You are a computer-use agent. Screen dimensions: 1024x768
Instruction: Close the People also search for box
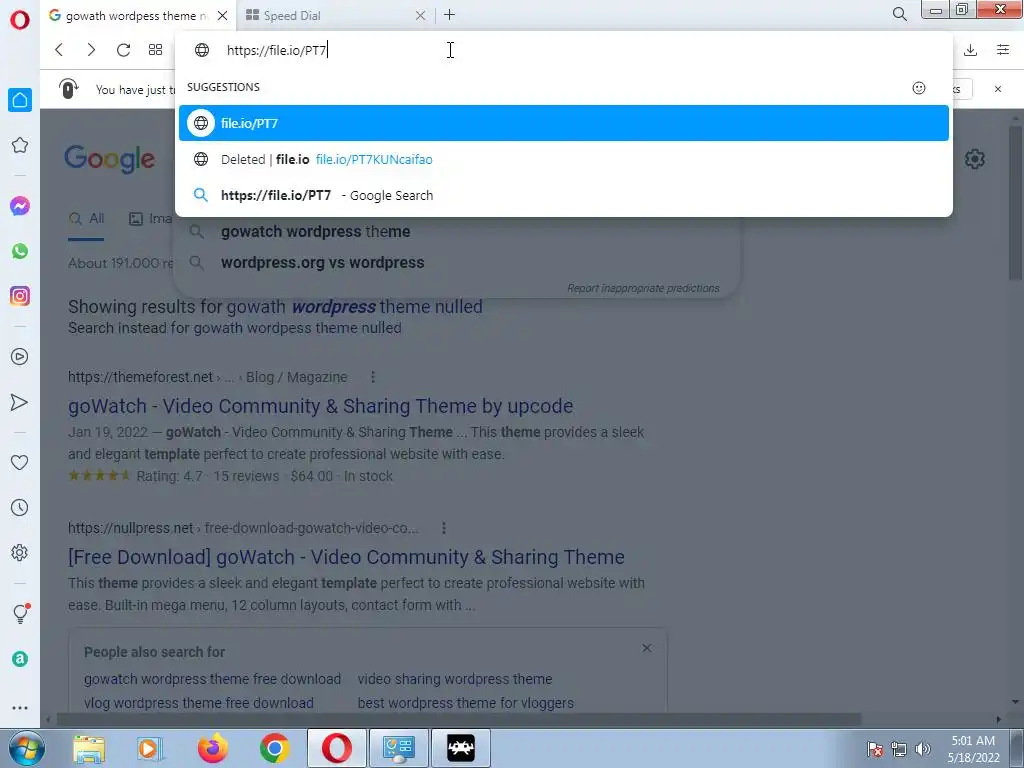647,648
